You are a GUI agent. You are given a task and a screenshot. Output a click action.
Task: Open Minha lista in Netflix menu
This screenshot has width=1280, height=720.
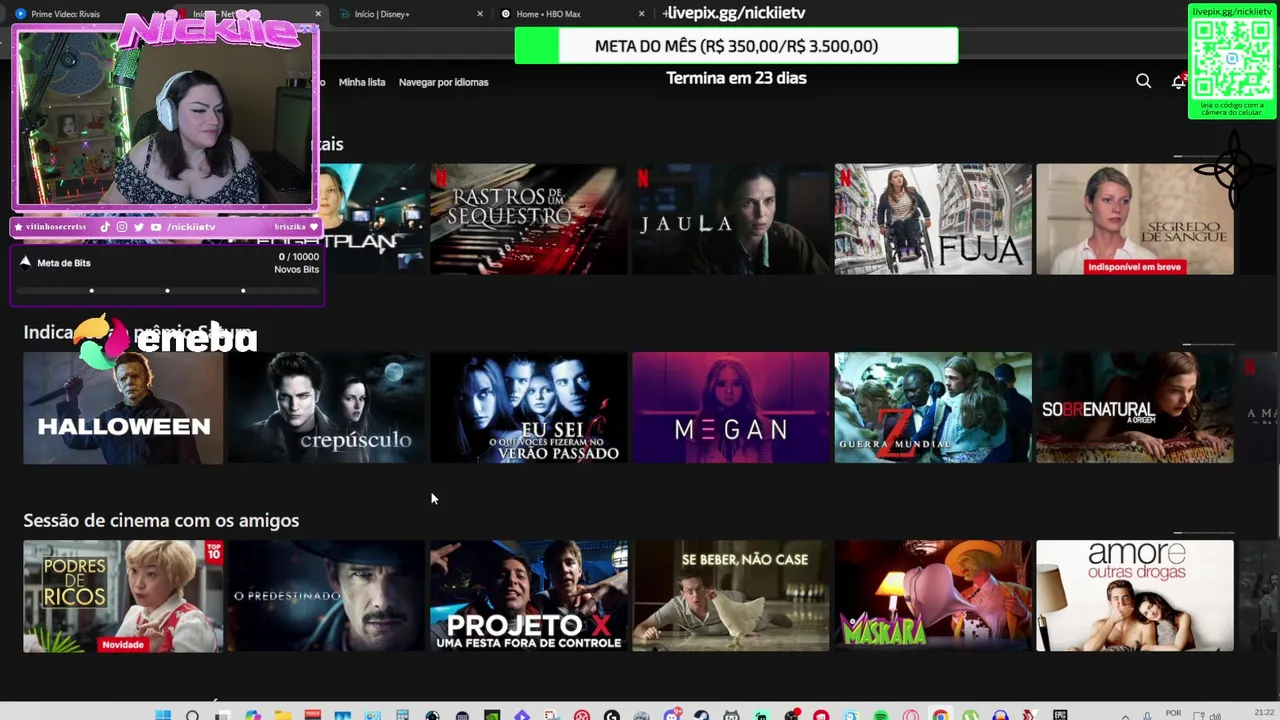tap(362, 82)
